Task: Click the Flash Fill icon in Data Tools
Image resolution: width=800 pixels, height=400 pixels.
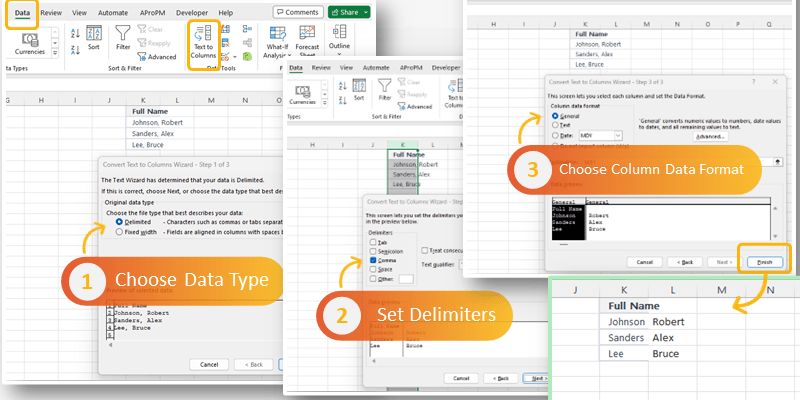Action: tap(226, 29)
